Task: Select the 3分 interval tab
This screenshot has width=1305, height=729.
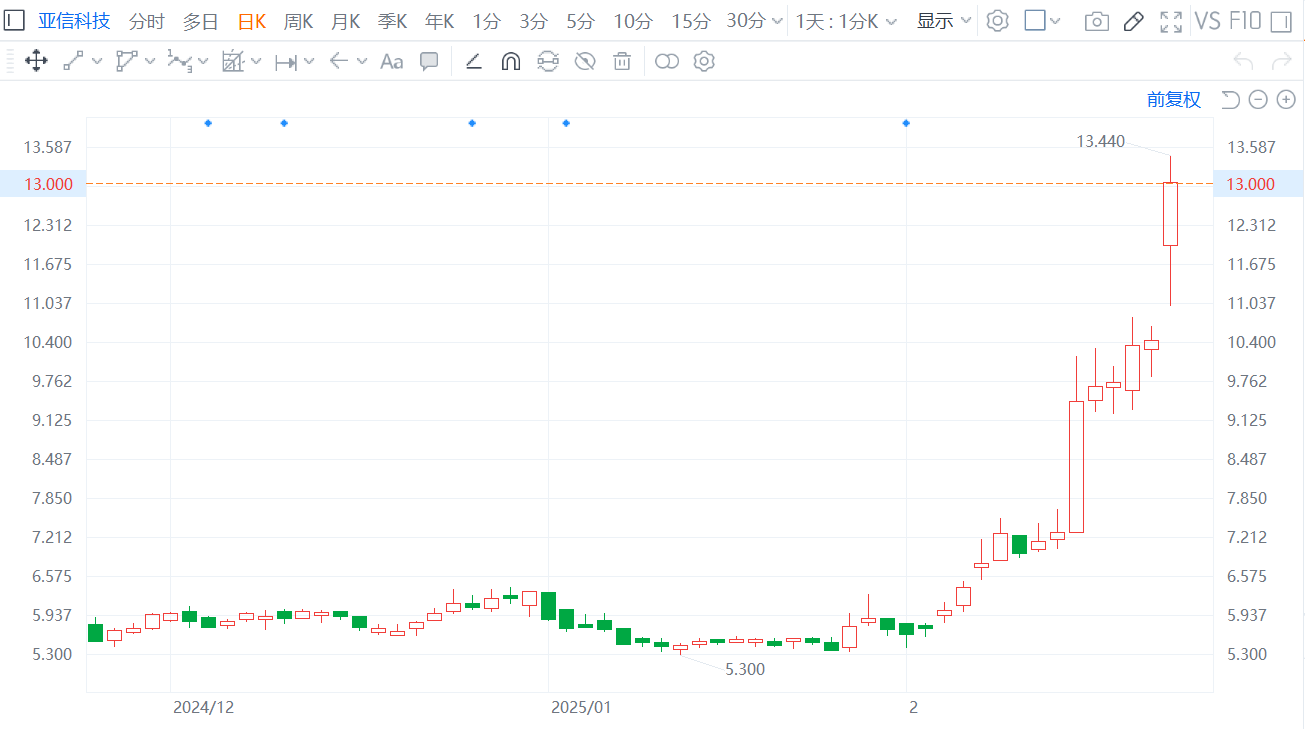Action: [533, 20]
